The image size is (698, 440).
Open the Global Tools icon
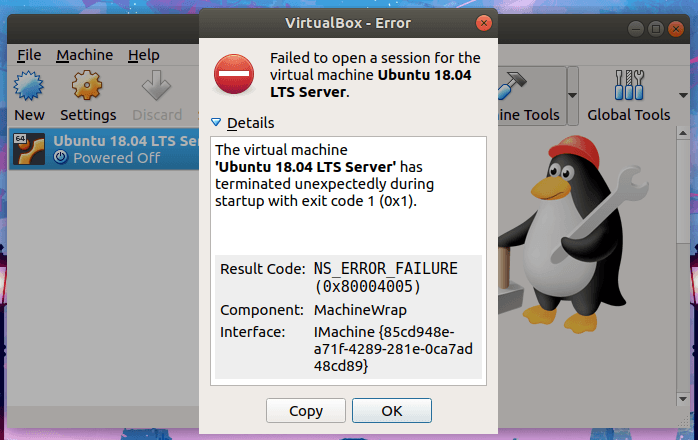tap(628, 88)
